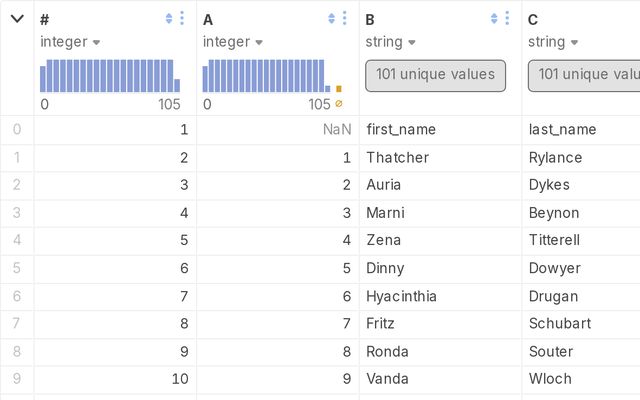Click column B 101 unique values button

click(x=436, y=75)
